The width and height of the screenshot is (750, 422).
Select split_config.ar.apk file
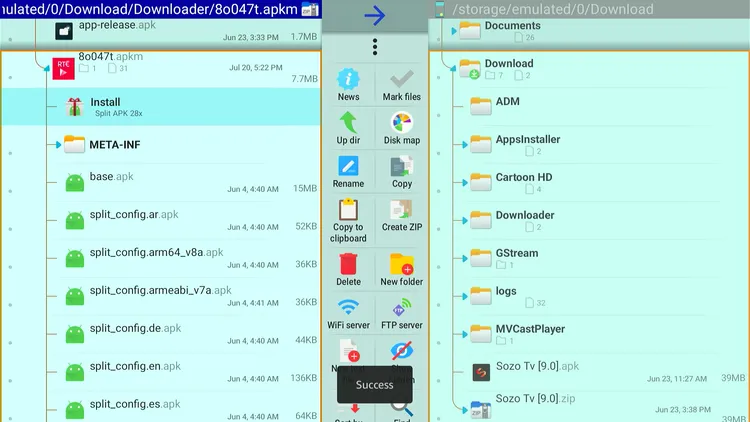click(x=161, y=220)
